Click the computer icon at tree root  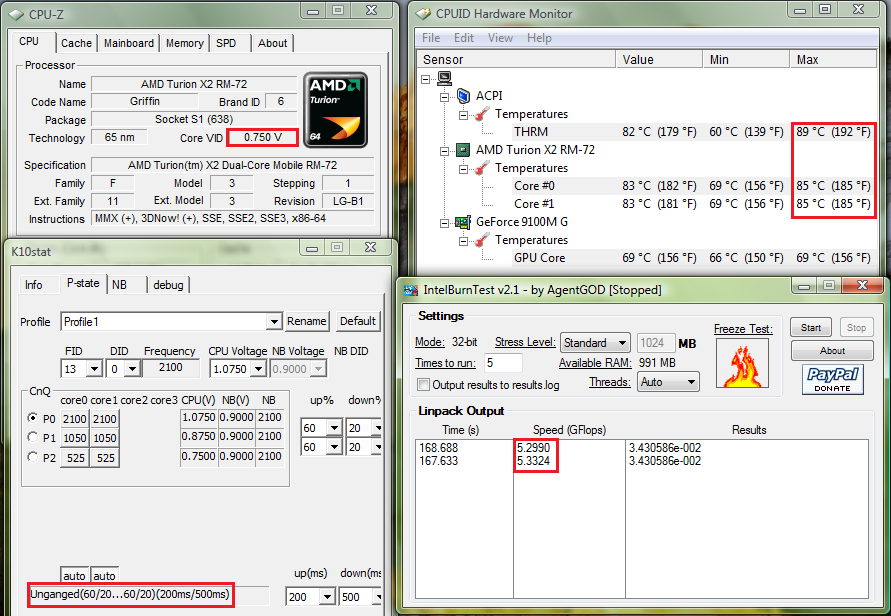point(445,78)
